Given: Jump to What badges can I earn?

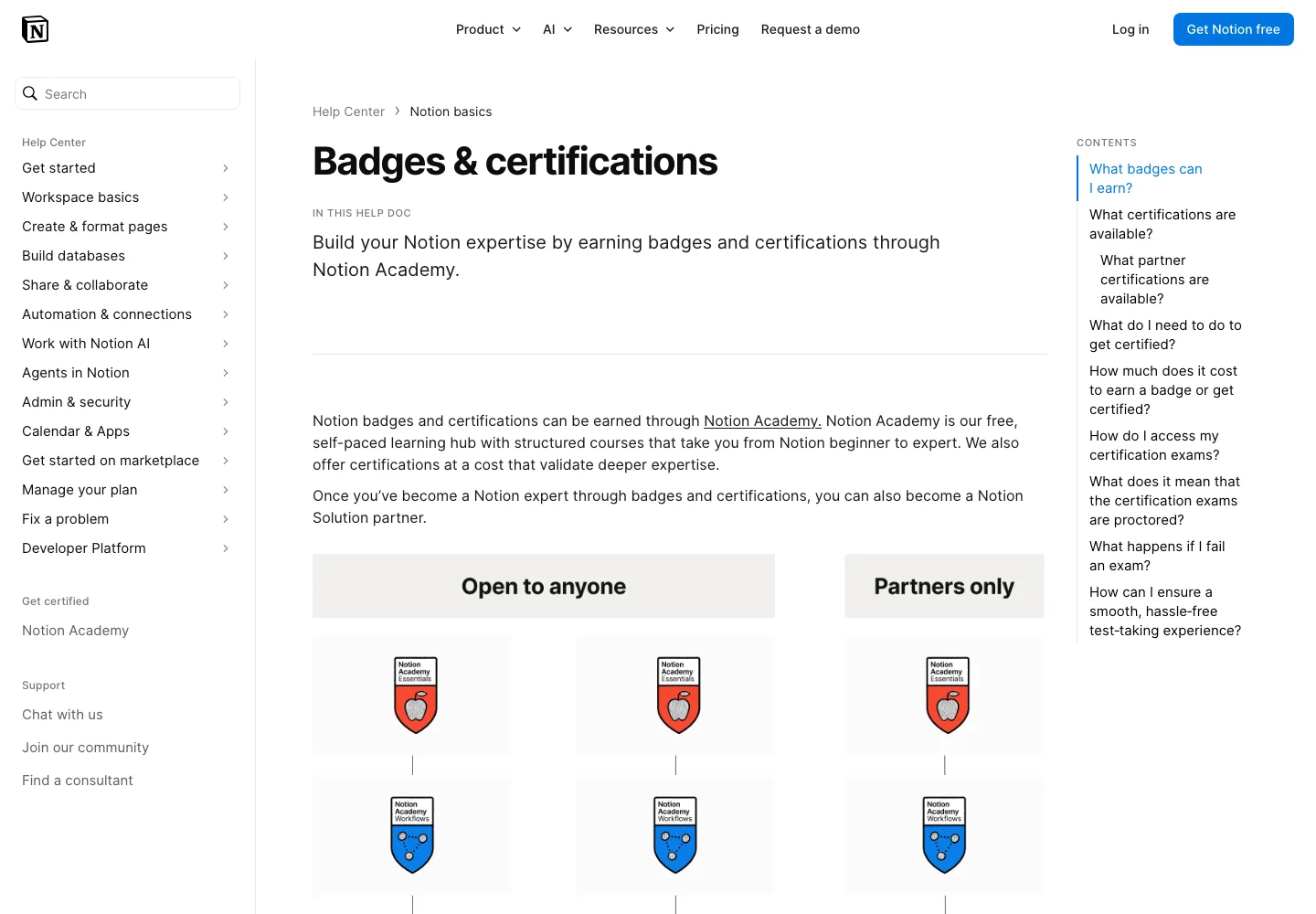Looking at the screenshot, I should click(1145, 178).
